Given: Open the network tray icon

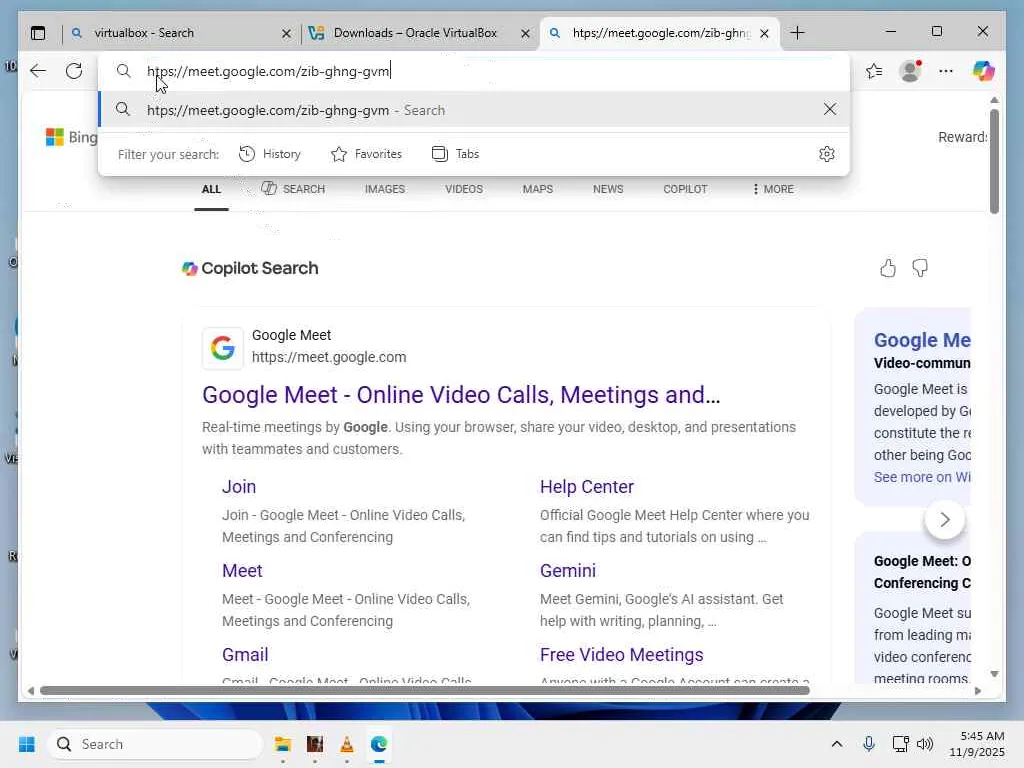Looking at the screenshot, I should coord(901,744).
